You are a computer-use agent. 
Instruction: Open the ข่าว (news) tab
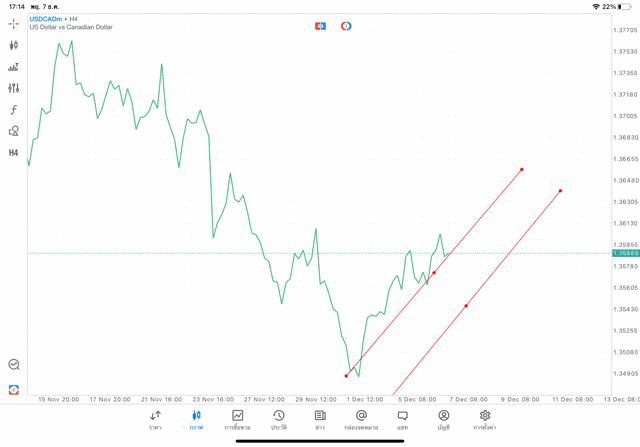tap(320, 419)
